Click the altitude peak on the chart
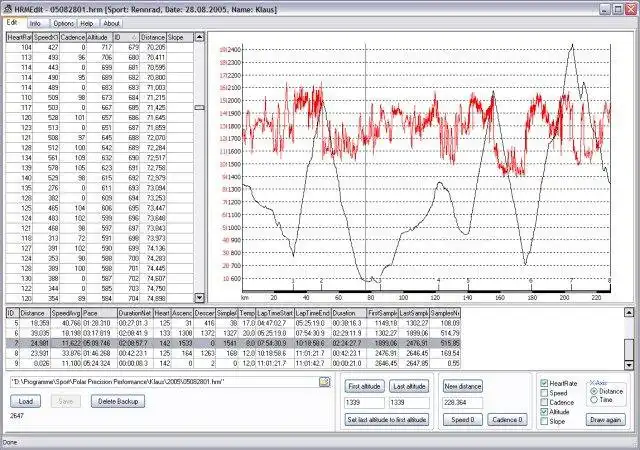Image resolution: width=640 pixels, height=450 pixels. (572, 45)
